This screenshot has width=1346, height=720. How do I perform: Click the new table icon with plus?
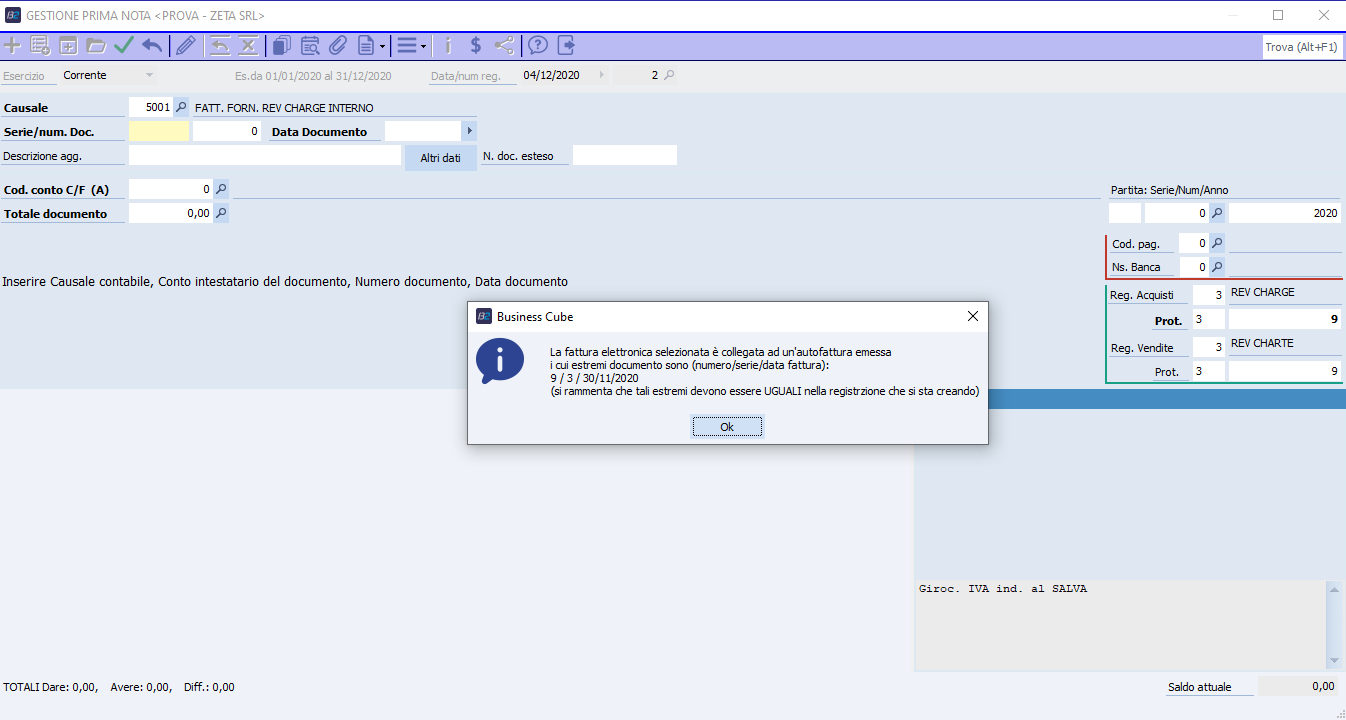coord(69,46)
